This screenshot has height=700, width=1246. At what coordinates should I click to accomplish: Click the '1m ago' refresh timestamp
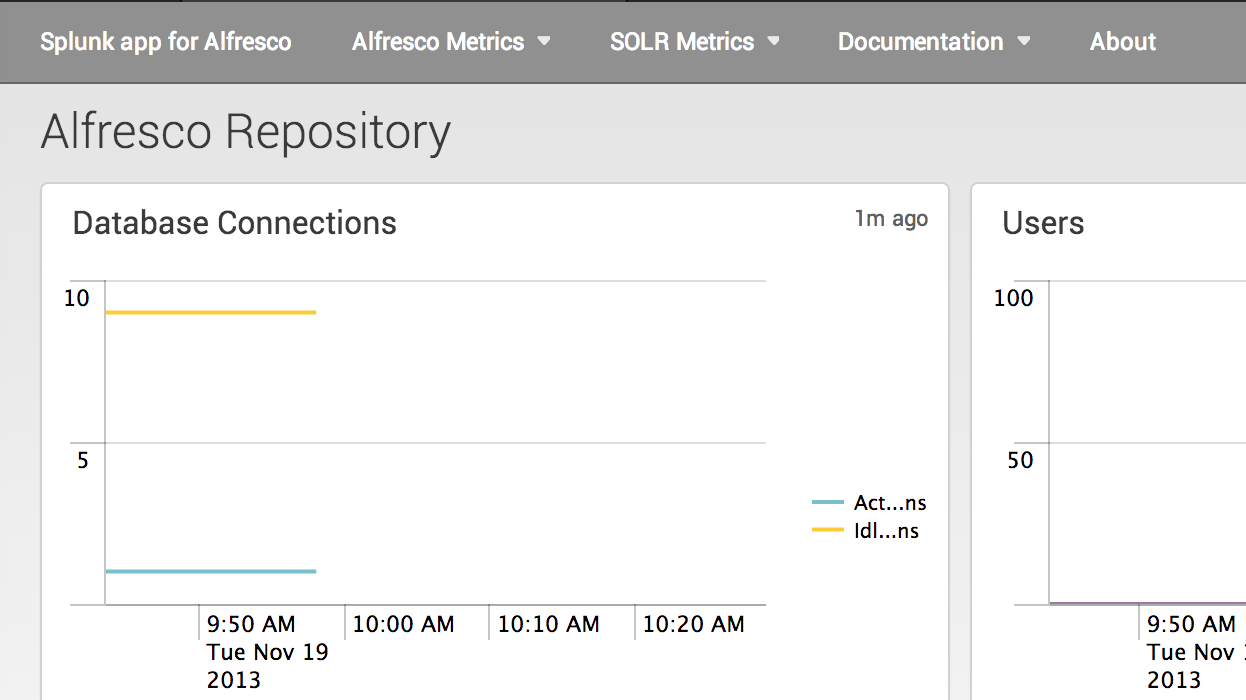tap(891, 218)
